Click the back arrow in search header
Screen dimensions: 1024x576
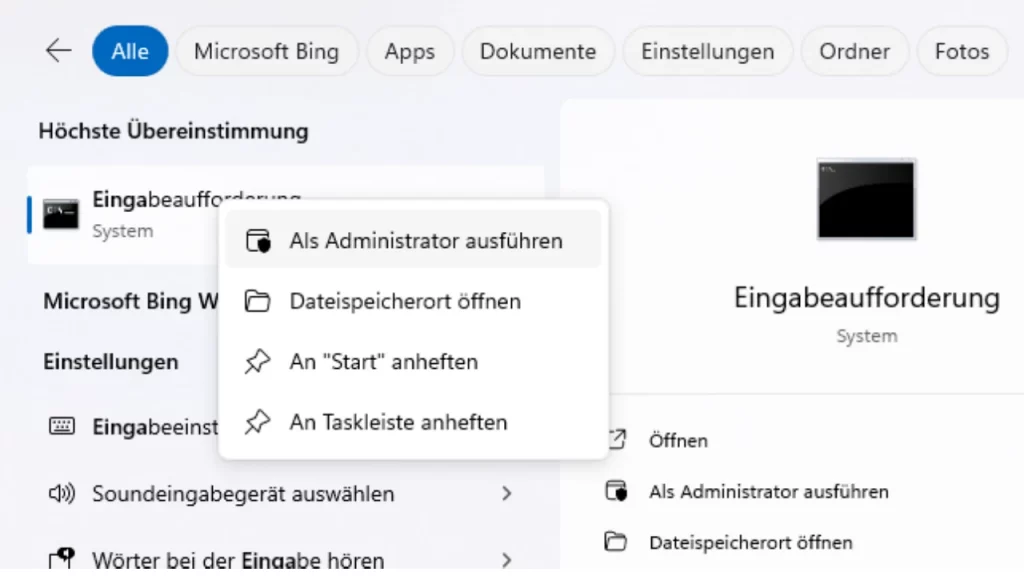point(59,51)
